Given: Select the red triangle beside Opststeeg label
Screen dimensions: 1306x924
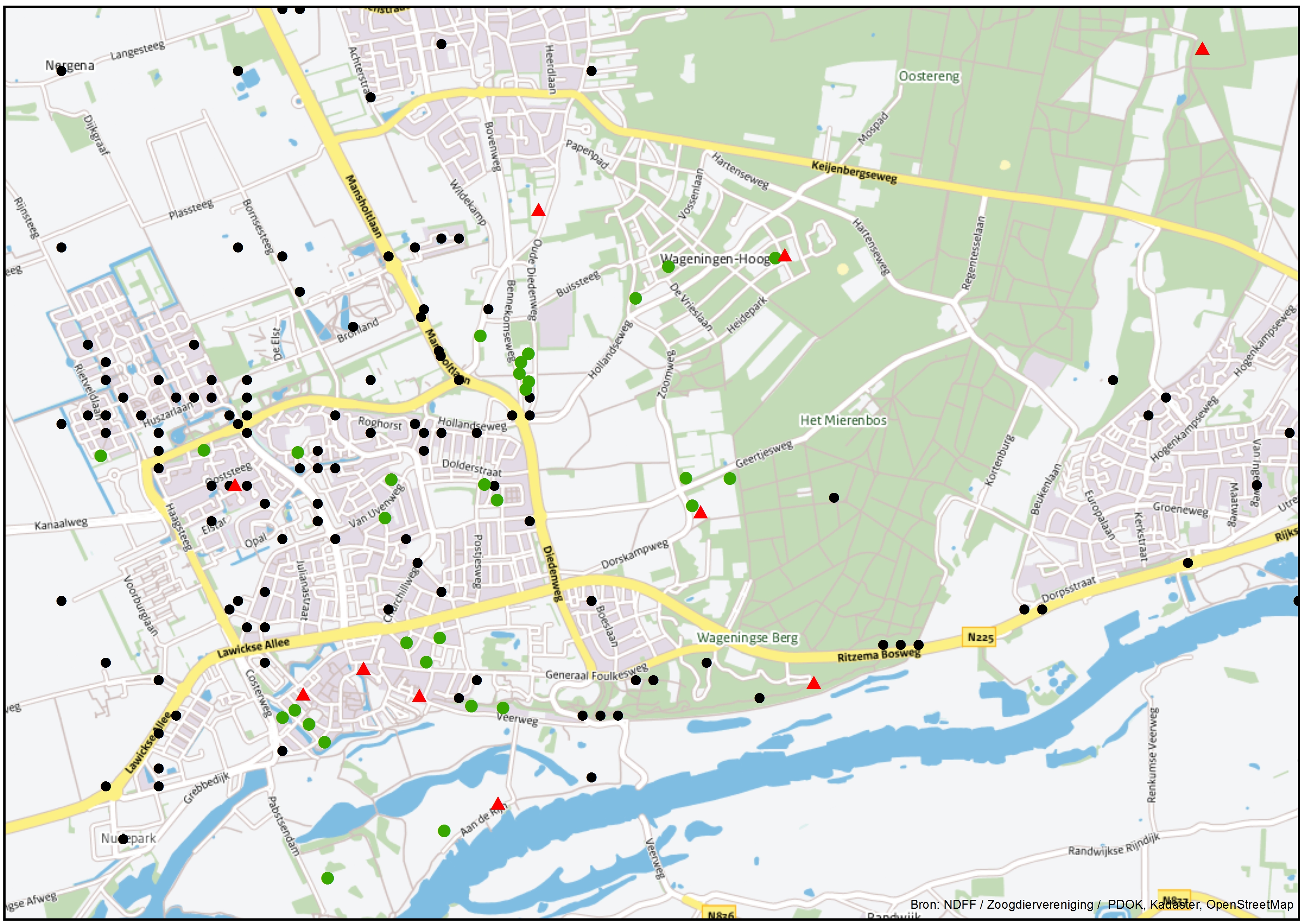Looking at the screenshot, I should tap(234, 485).
